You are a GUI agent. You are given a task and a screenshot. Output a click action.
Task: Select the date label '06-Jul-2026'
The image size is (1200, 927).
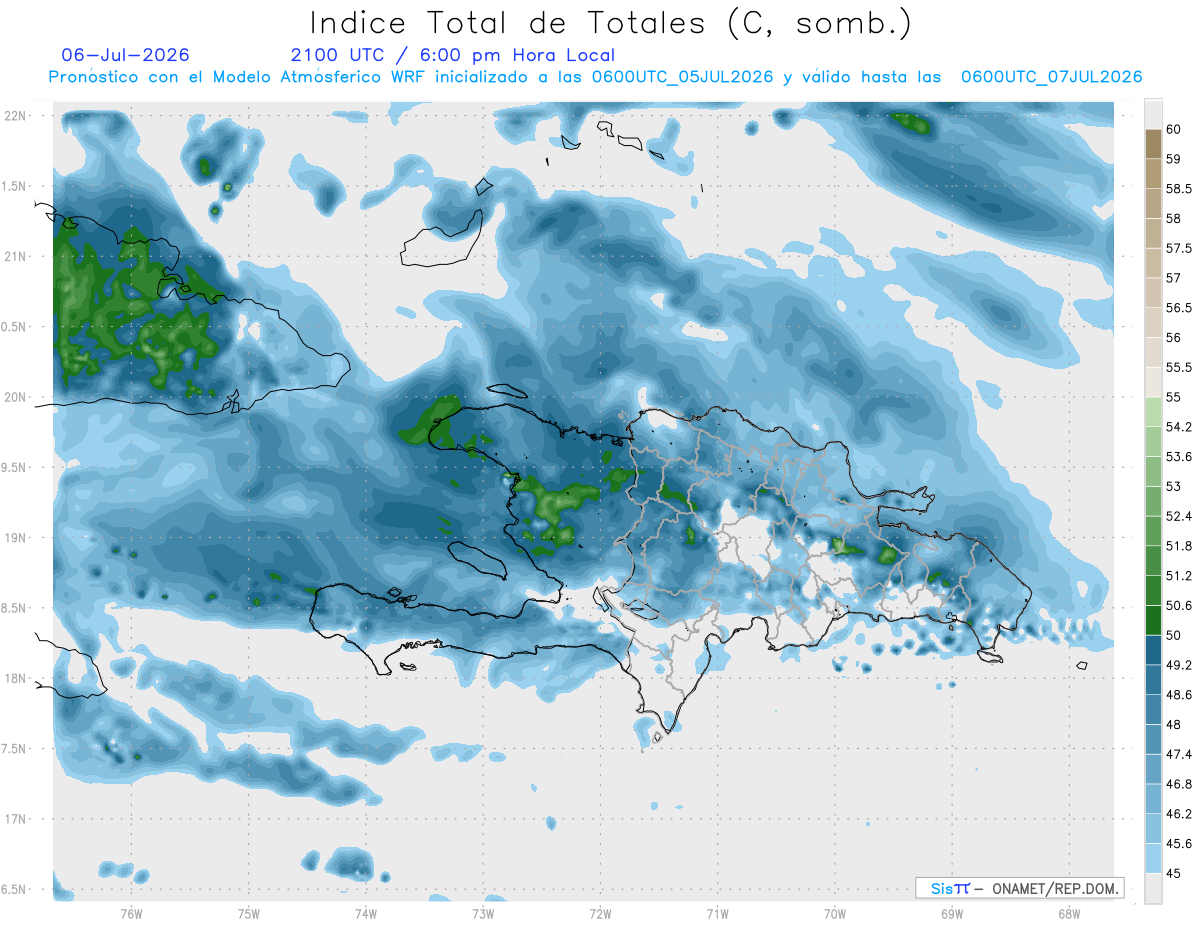tap(125, 55)
